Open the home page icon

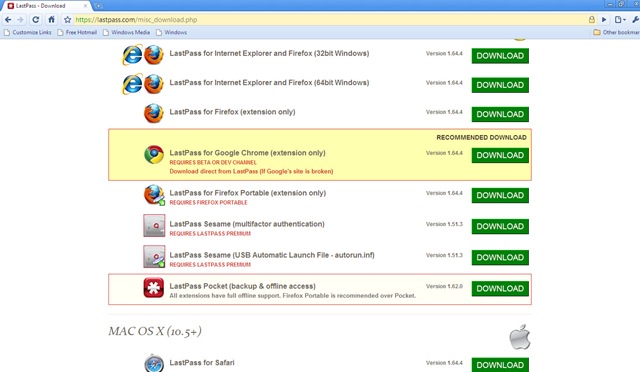[51, 19]
